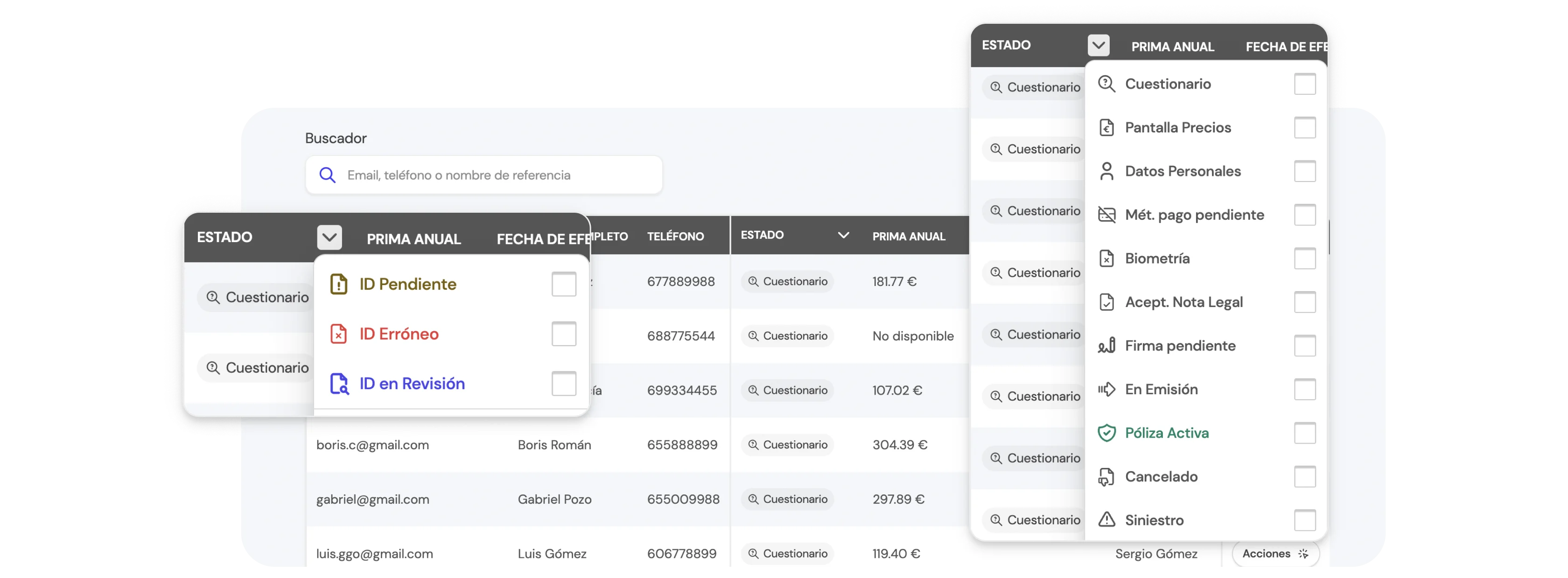Click the luis.ggo@gmail.com email cell
This screenshot has height=578, width=1568.
(374, 554)
